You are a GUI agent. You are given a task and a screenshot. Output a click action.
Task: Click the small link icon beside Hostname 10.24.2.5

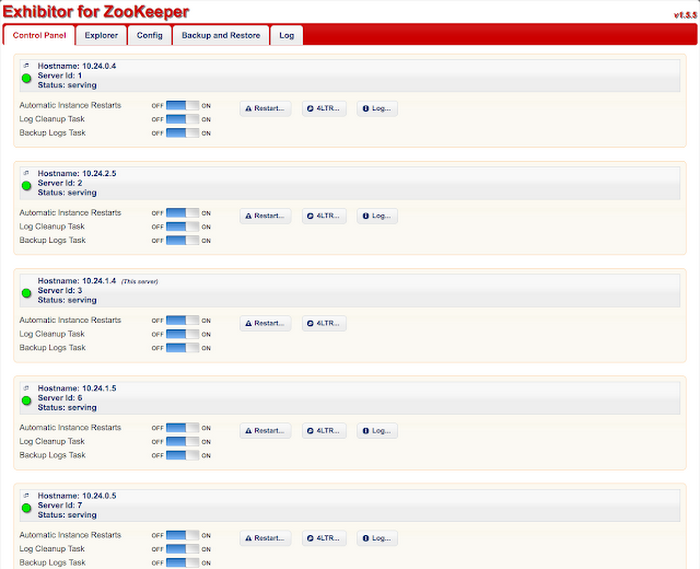(x=26, y=173)
